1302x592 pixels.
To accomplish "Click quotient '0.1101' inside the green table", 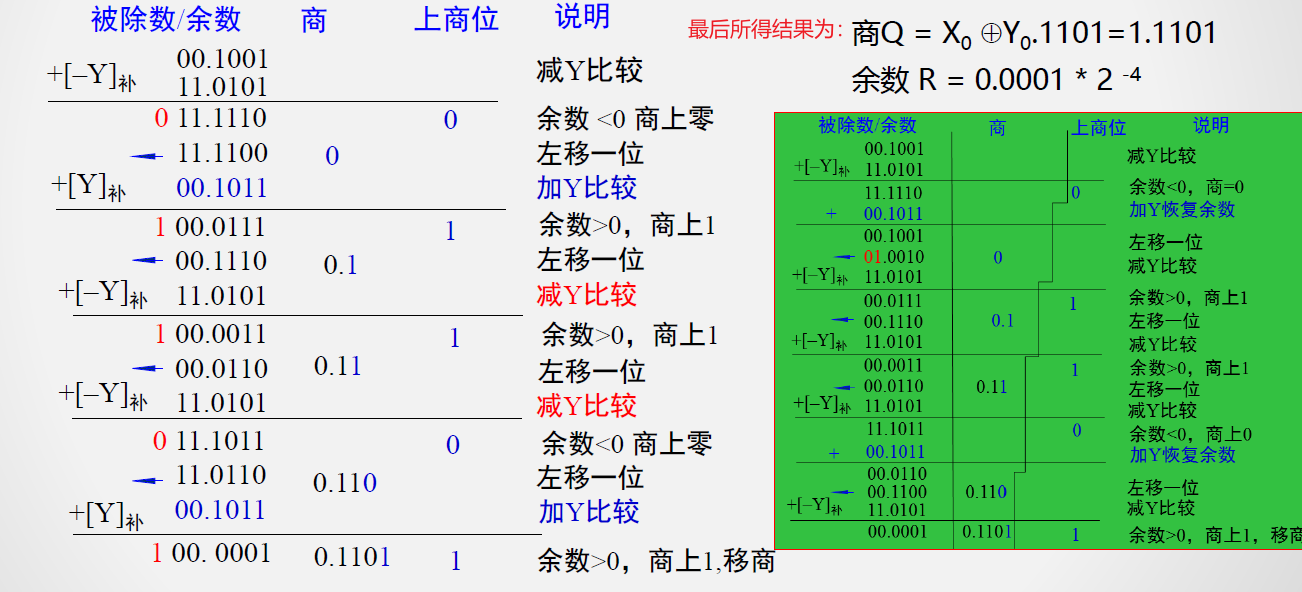I will [987, 531].
